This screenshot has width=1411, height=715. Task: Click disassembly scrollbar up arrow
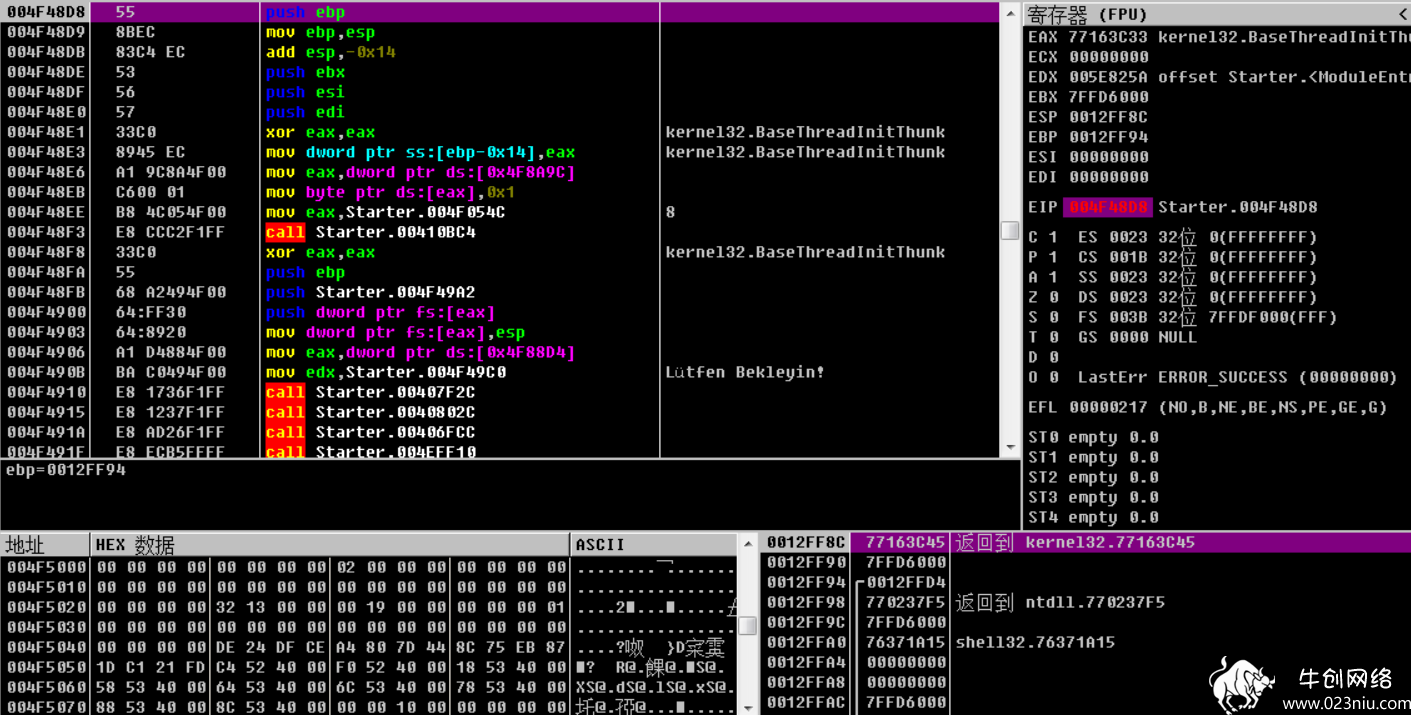coord(1010,13)
